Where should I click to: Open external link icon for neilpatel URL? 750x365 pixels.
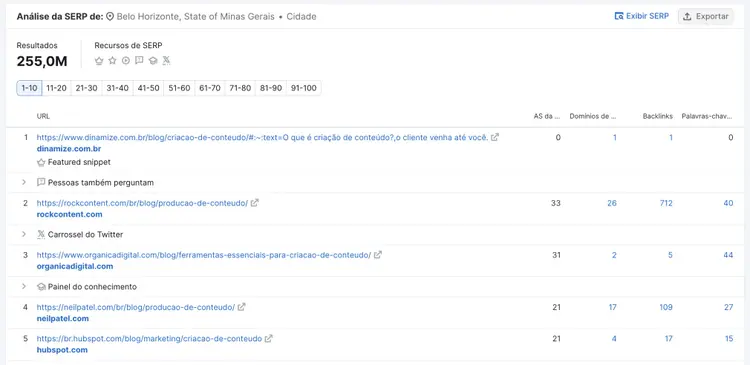pyautogui.click(x=242, y=307)
